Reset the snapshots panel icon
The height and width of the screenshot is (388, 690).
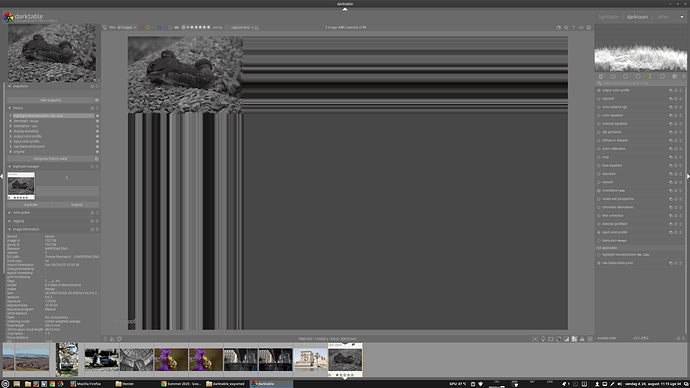point(92,86)
